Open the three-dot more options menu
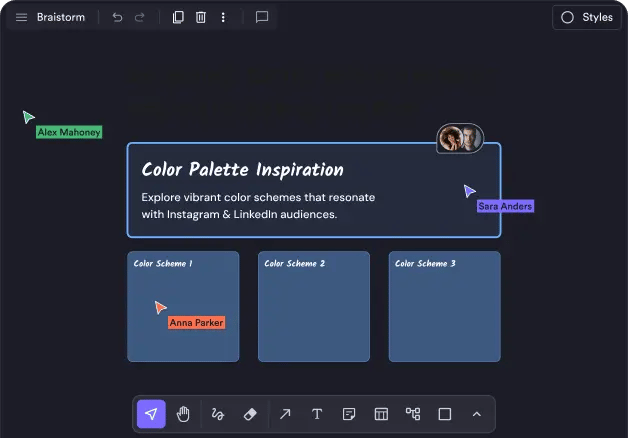The height and width of the screenshot is (438, 628). (223, 17)
